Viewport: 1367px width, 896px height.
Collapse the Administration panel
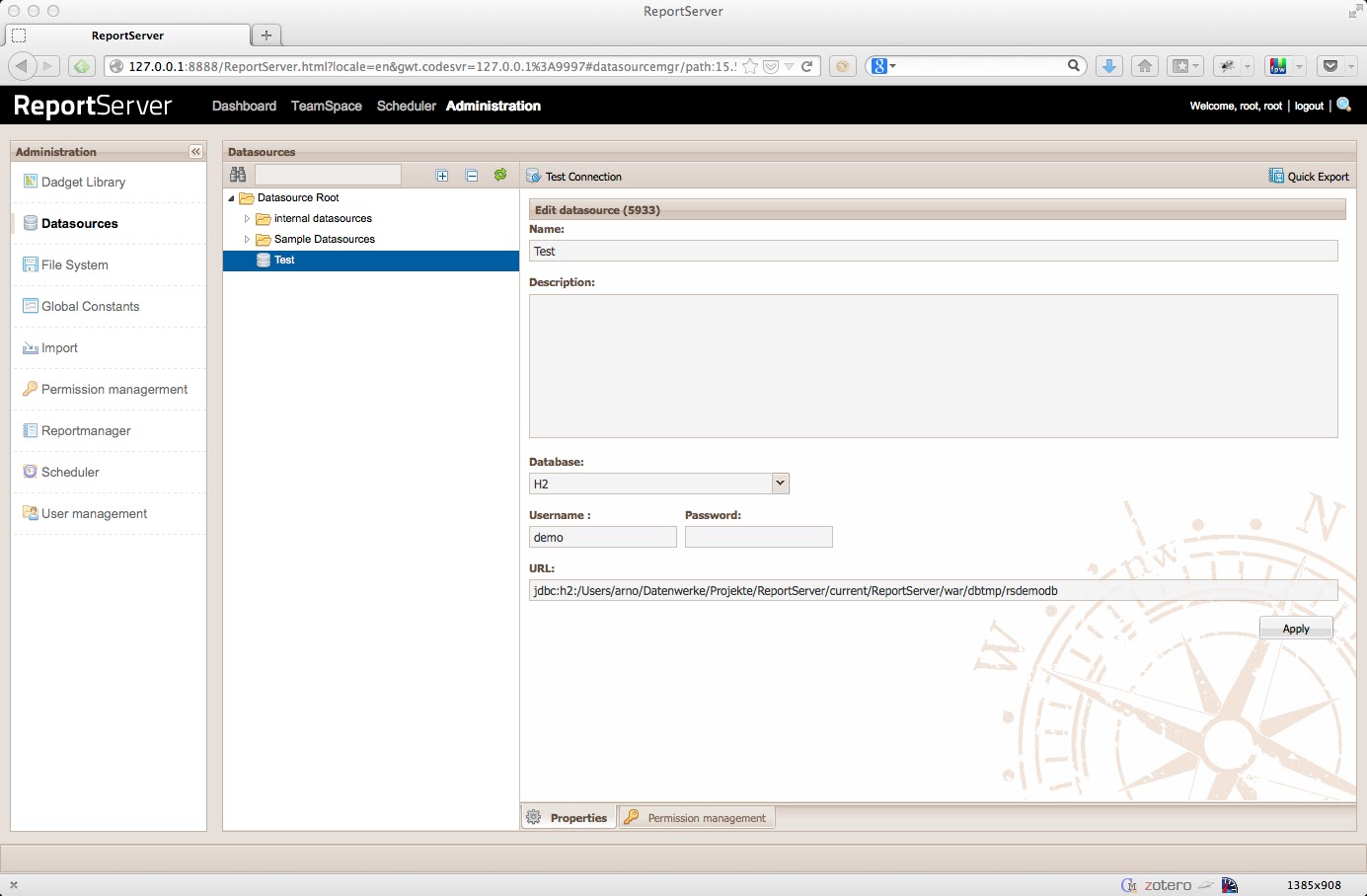[x=195, y=151]
